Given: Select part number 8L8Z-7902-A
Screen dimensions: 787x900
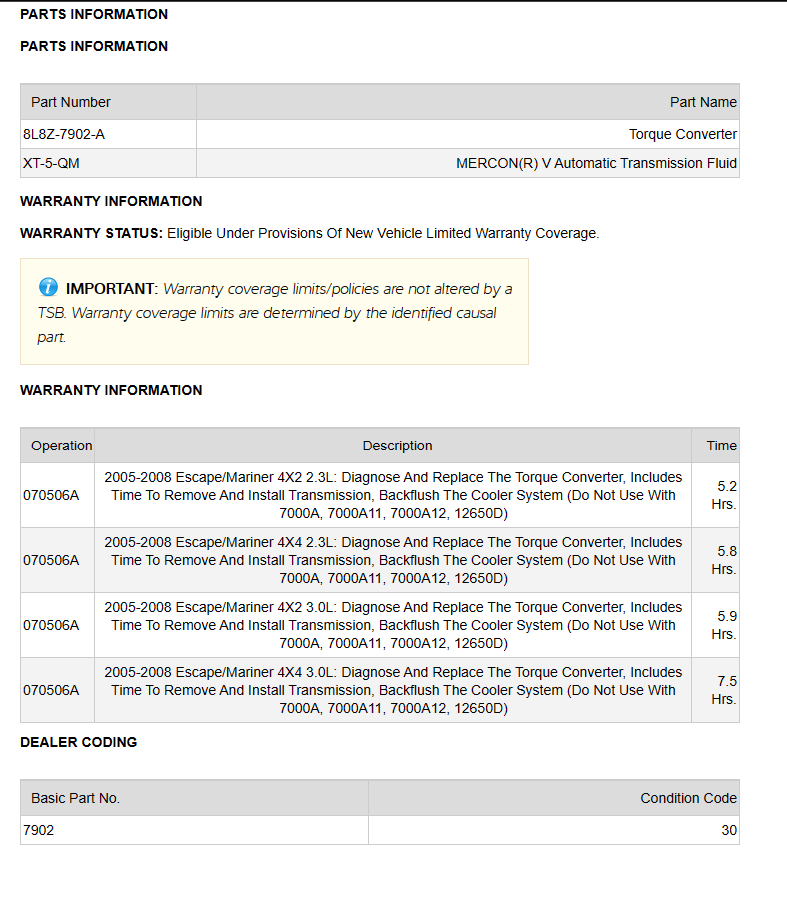Looking at the screenshot, I should click(63, 134).
